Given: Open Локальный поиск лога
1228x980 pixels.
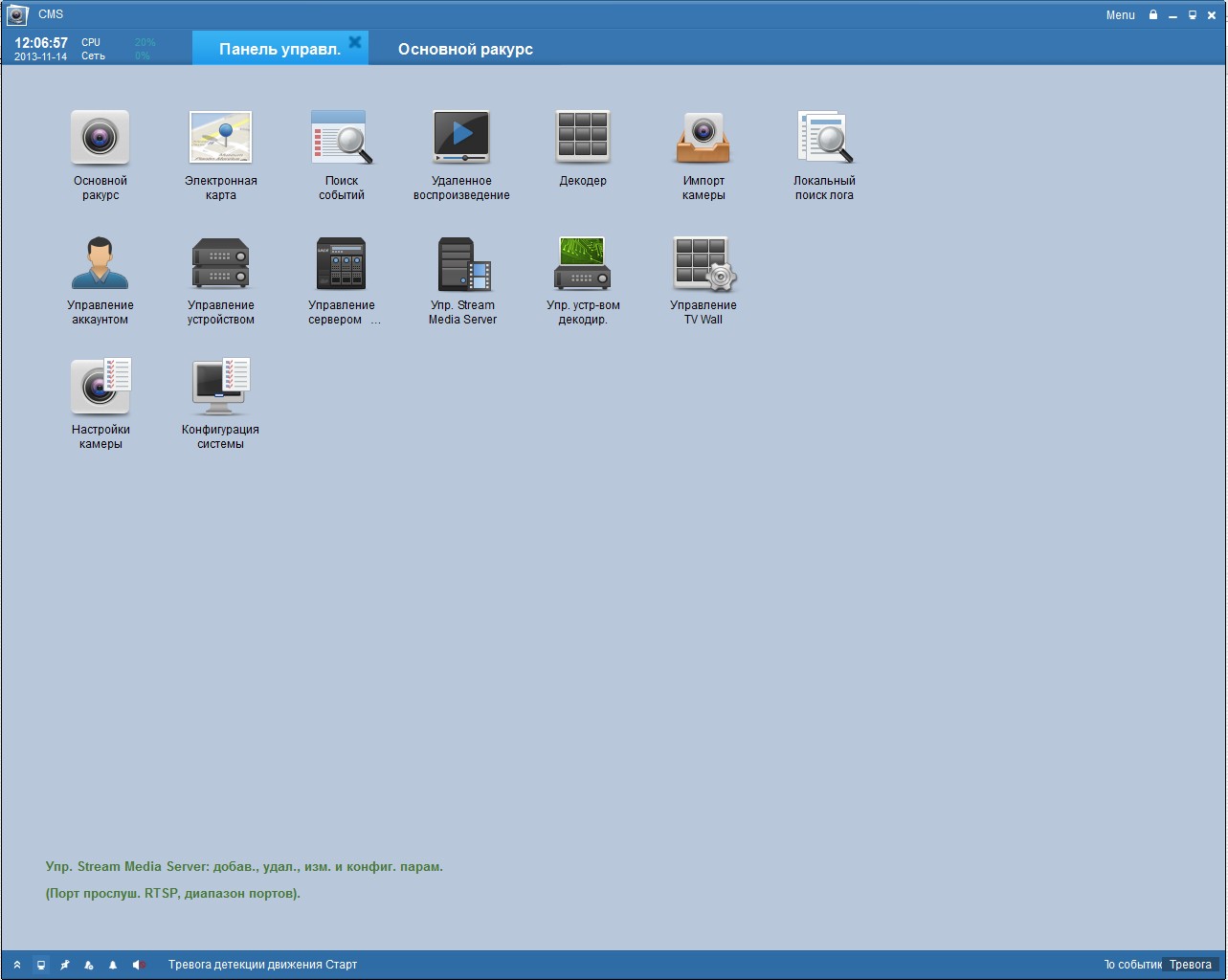Looking at the screenshot, I should pyautogui.click(x=824, y=137).
